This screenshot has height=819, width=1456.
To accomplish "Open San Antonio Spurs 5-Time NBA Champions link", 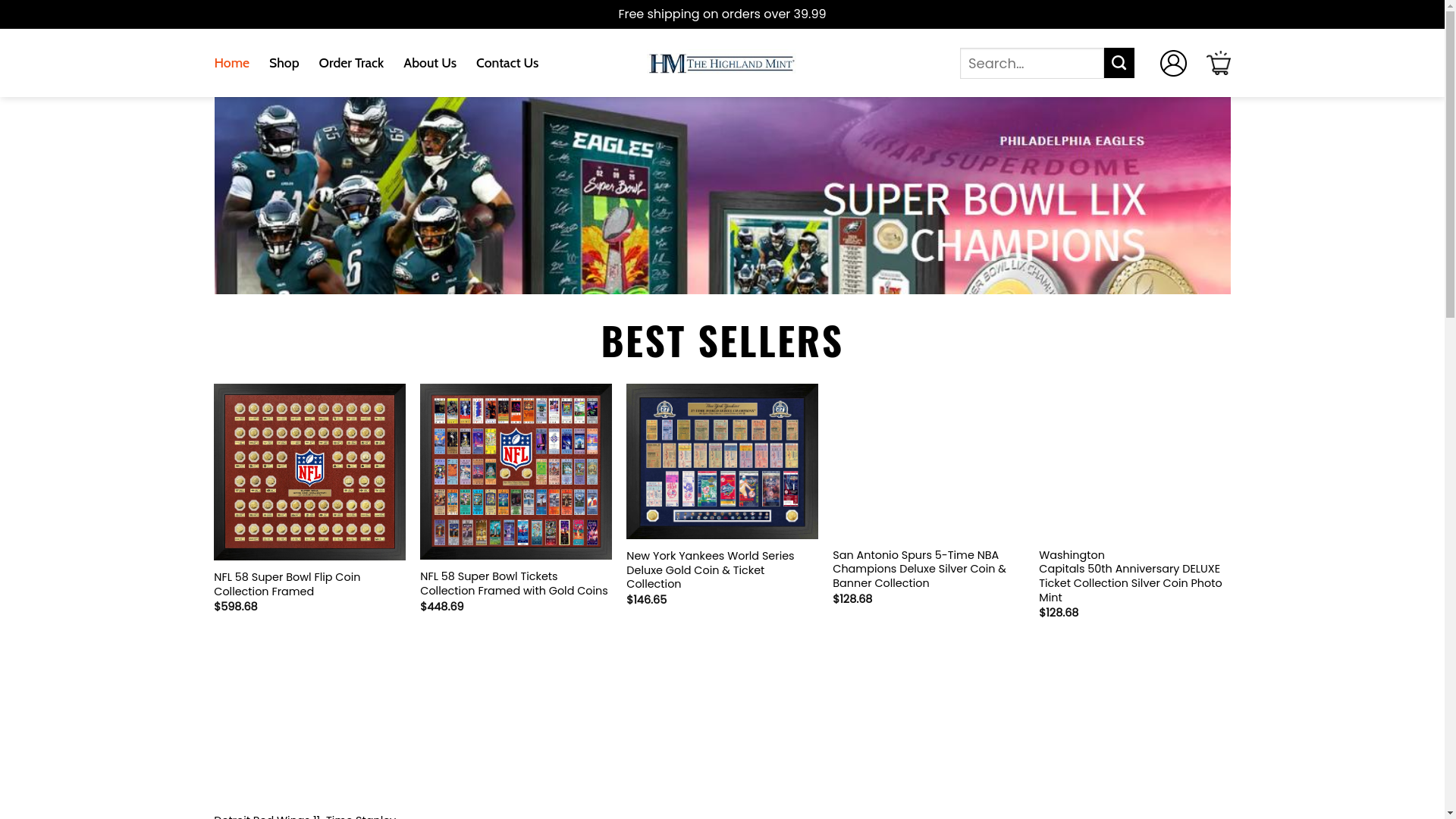I will (919, 569).
